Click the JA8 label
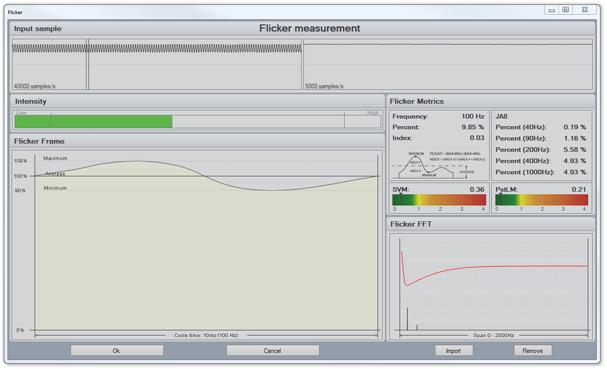 pos(501,116)
